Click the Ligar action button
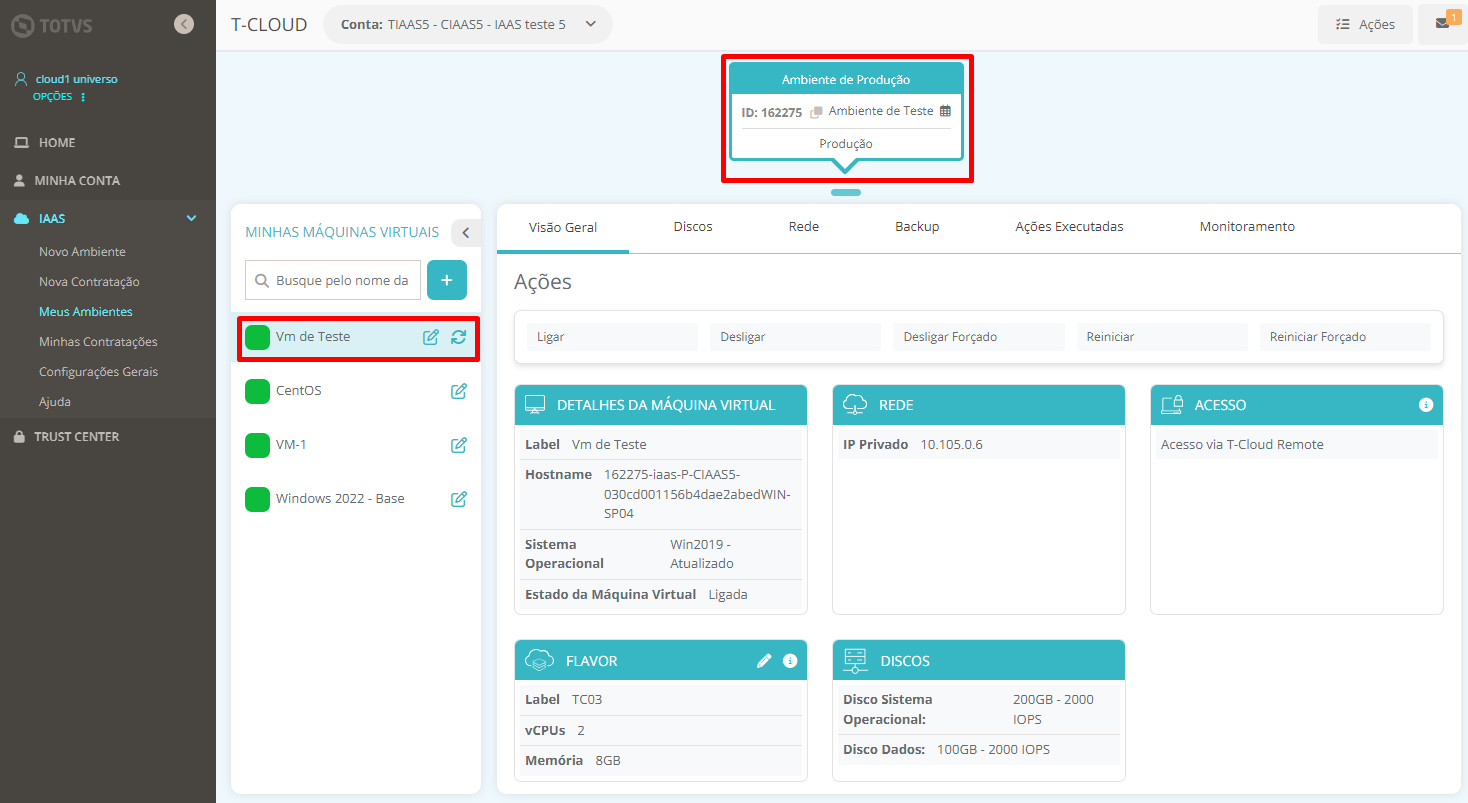Viewport: 1468px width, 803px height. (612, 337)
